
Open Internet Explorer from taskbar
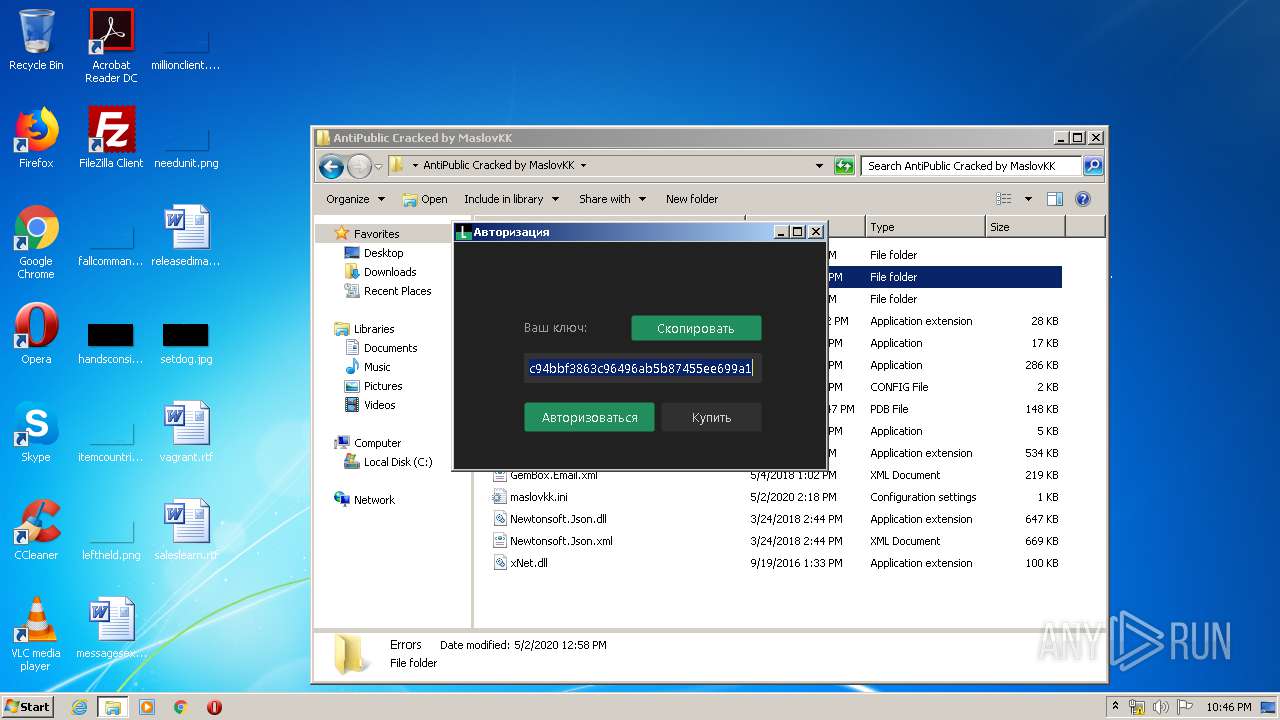point(79,707)
